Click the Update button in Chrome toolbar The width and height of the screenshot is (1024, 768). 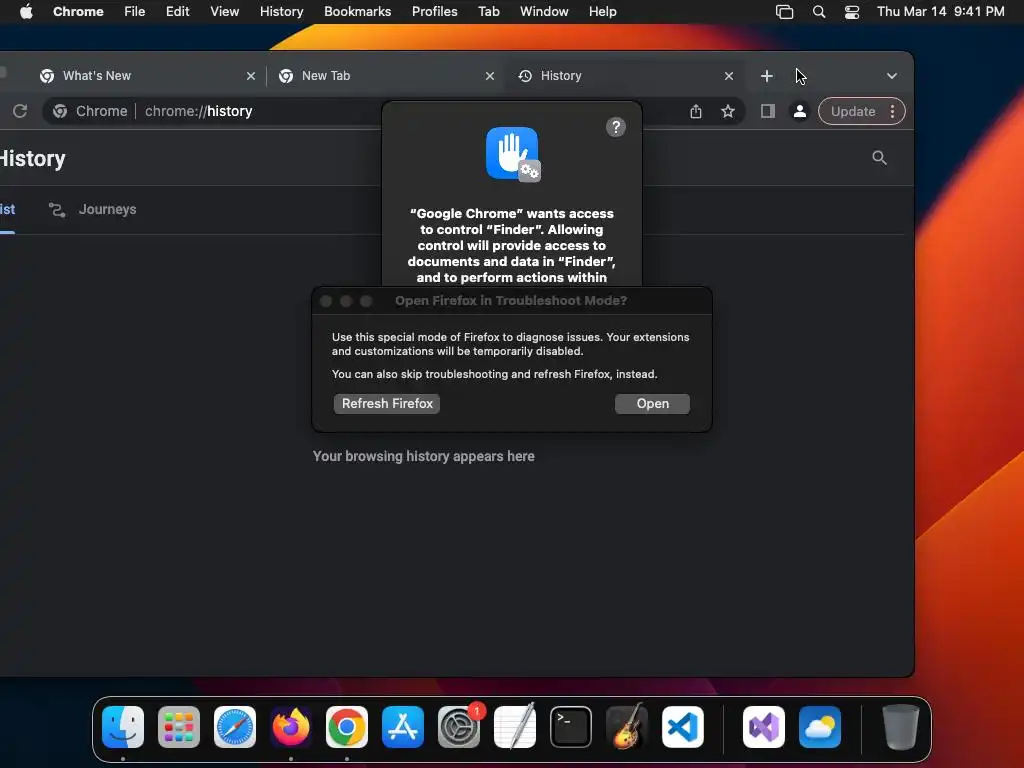(x=852, y=111)
